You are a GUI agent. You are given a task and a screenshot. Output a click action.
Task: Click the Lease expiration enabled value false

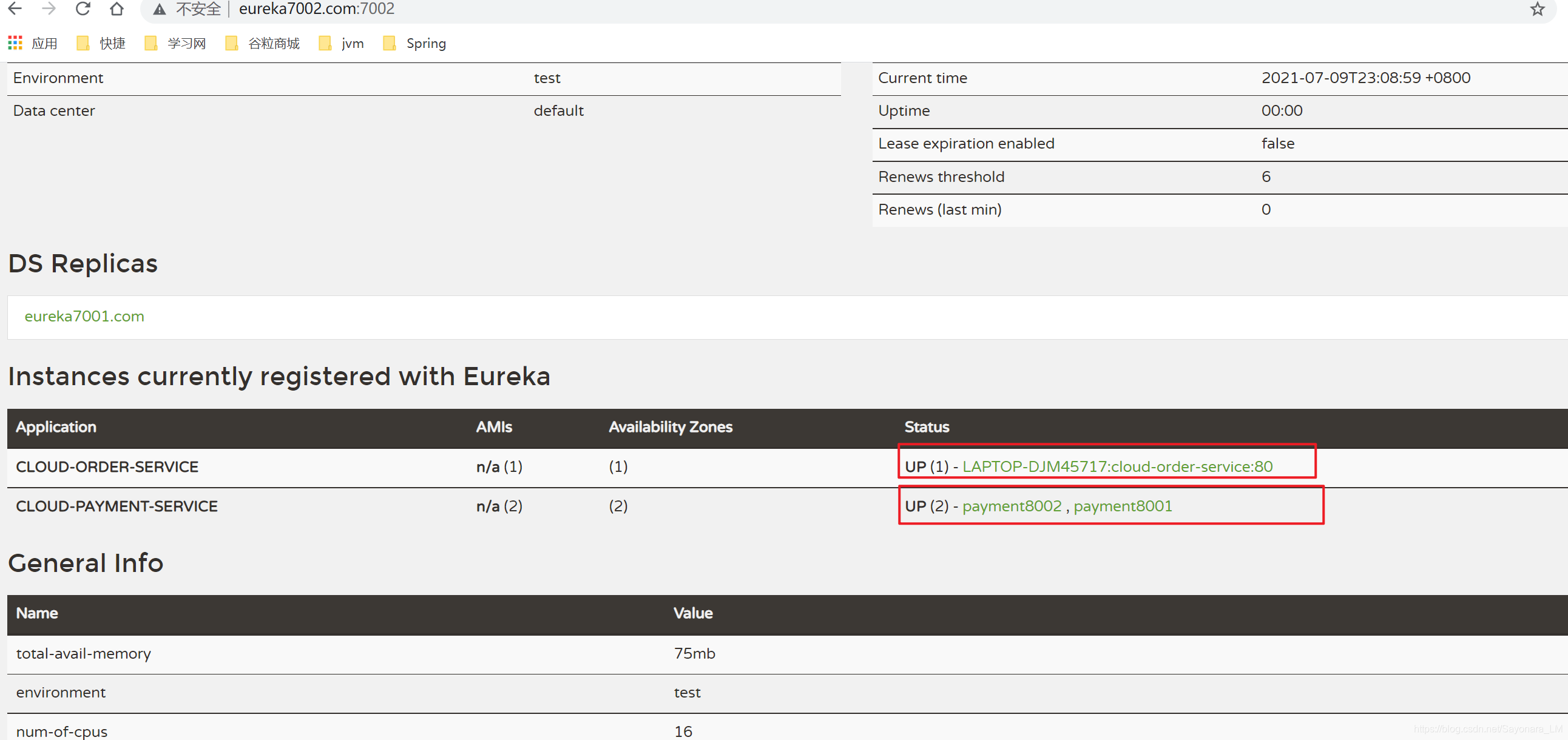[x=1278, y=144]
